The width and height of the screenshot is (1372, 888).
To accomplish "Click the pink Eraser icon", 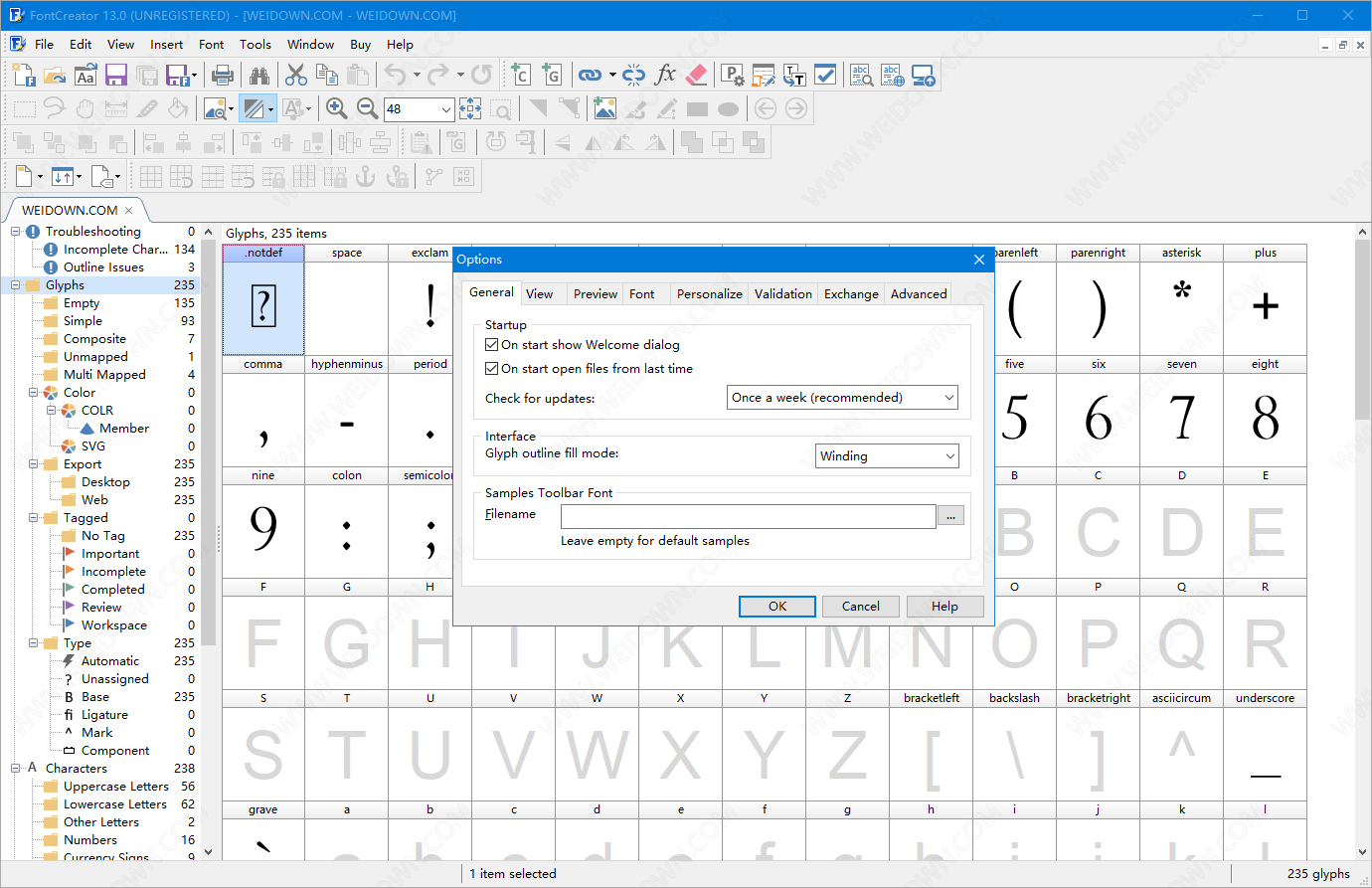I will point(697,75).
